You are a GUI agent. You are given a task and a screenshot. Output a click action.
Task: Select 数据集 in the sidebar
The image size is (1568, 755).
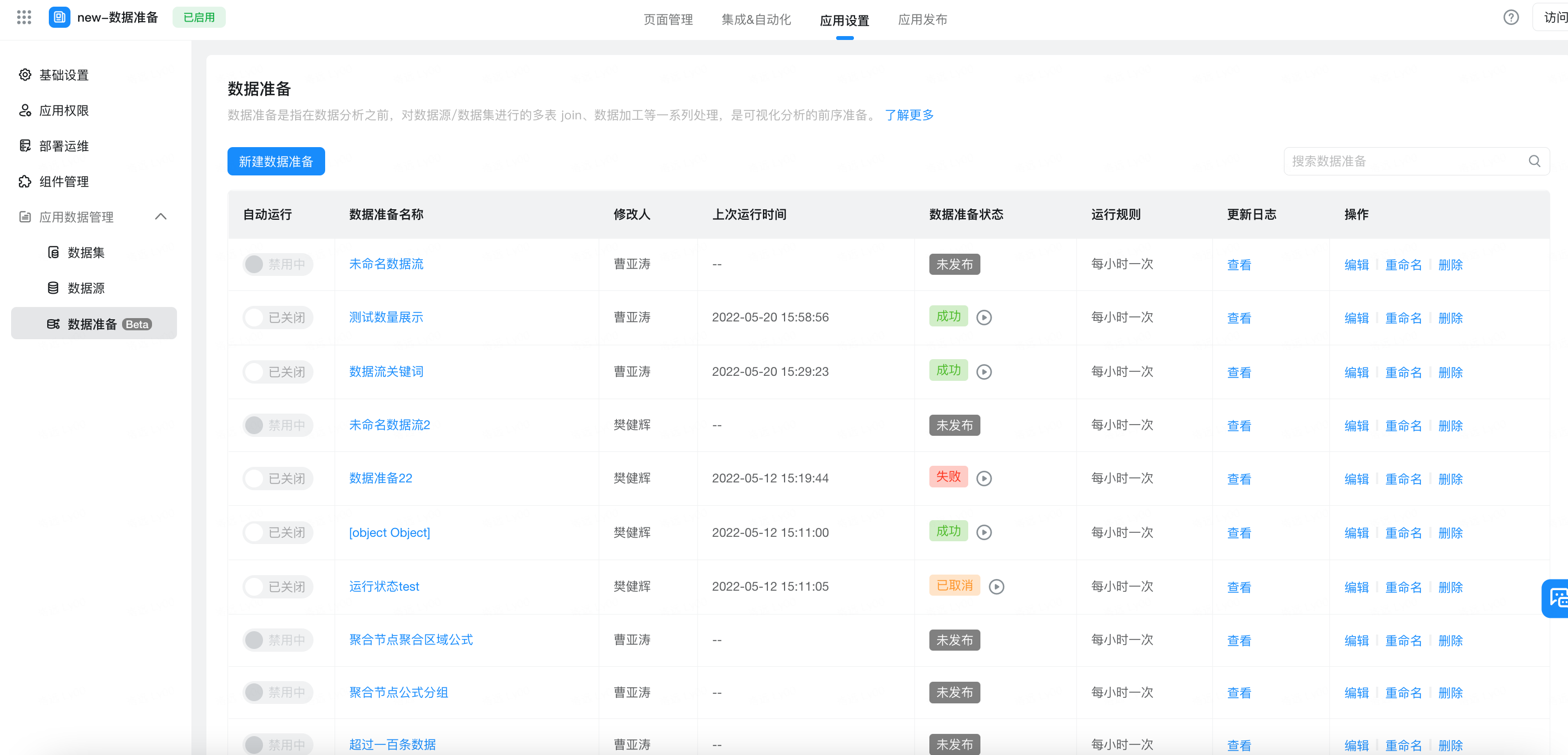86,253
